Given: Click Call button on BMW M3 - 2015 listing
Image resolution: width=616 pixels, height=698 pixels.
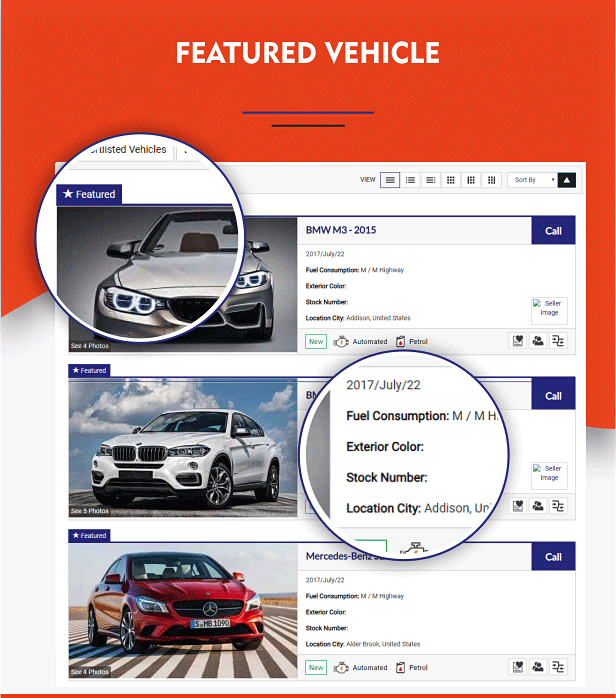Looking at the screenshot, I should click(x=553, y=231).
